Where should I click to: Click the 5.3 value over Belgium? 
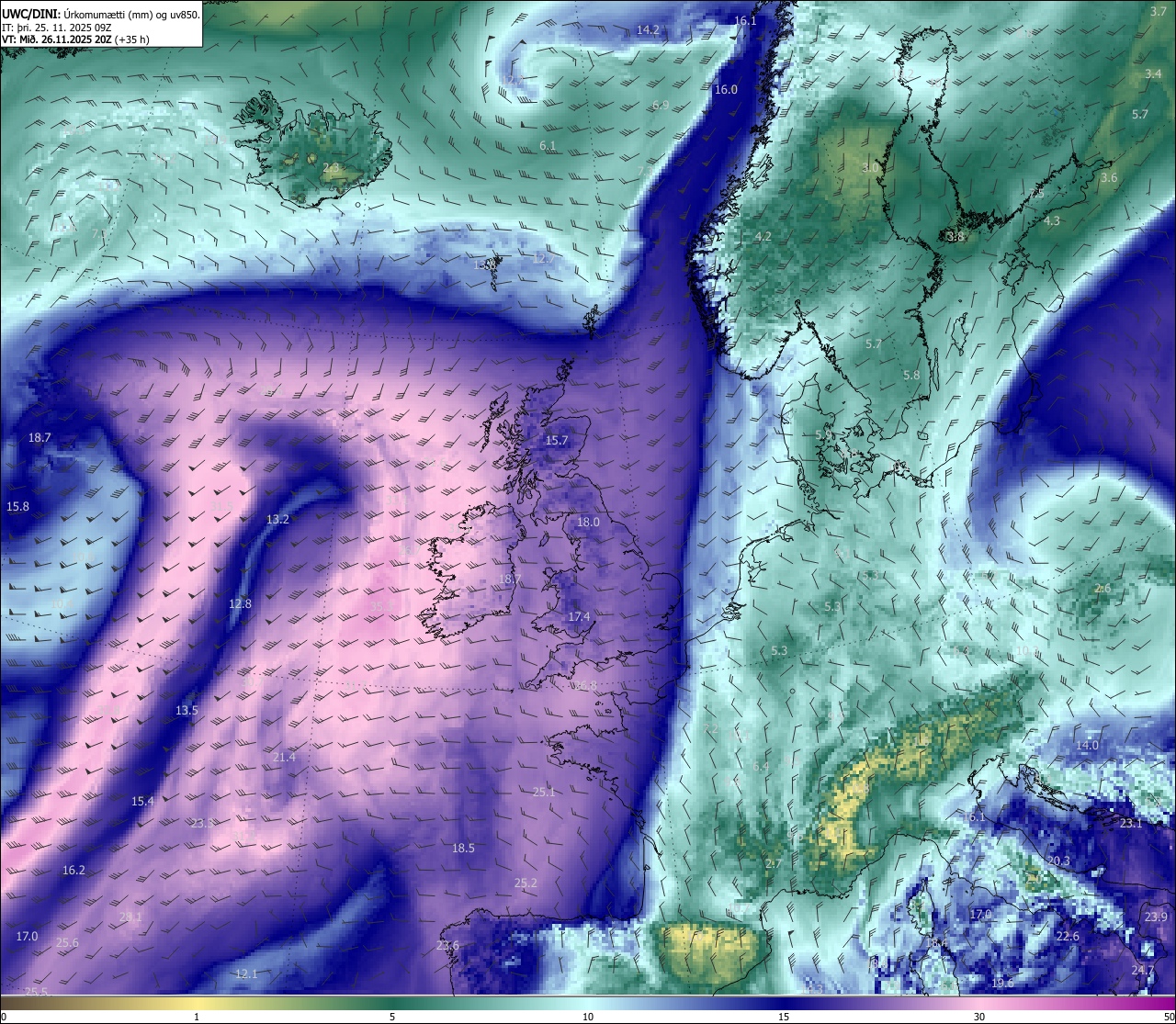tap(779, 650)
